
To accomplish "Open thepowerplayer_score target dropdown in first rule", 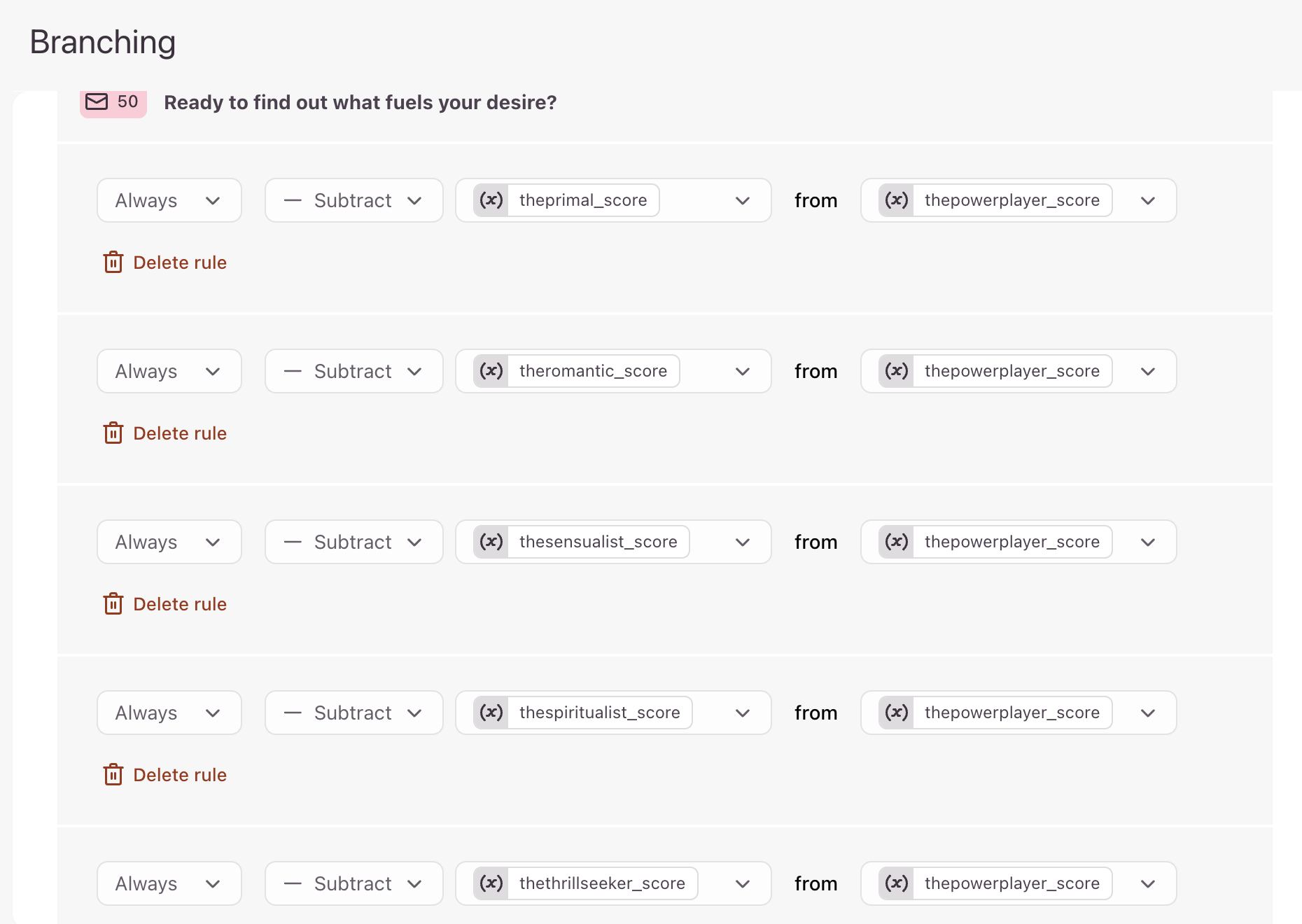I will (x=1018, y=200).
